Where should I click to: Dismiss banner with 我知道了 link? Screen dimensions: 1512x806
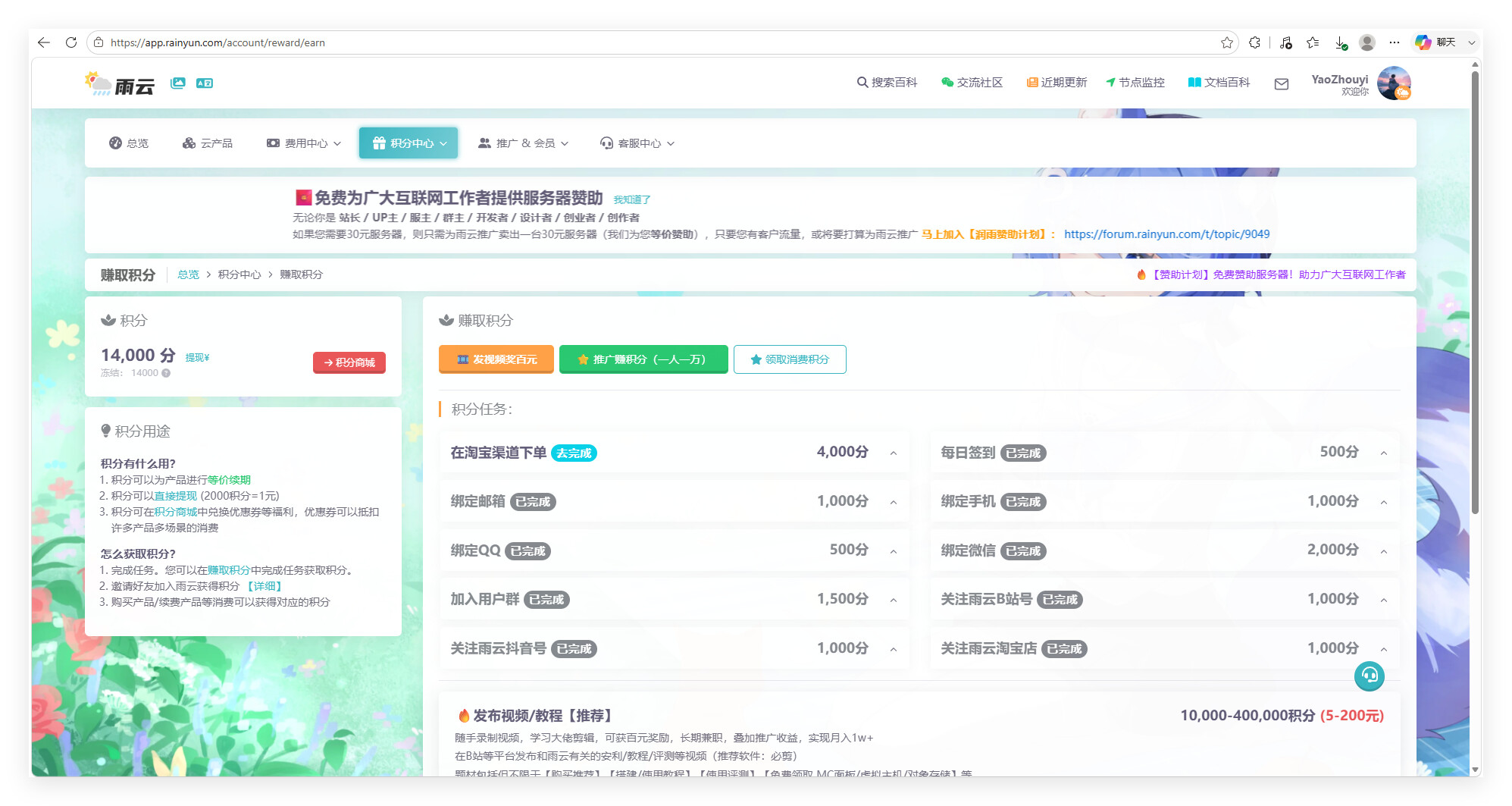tap(632, 200)
